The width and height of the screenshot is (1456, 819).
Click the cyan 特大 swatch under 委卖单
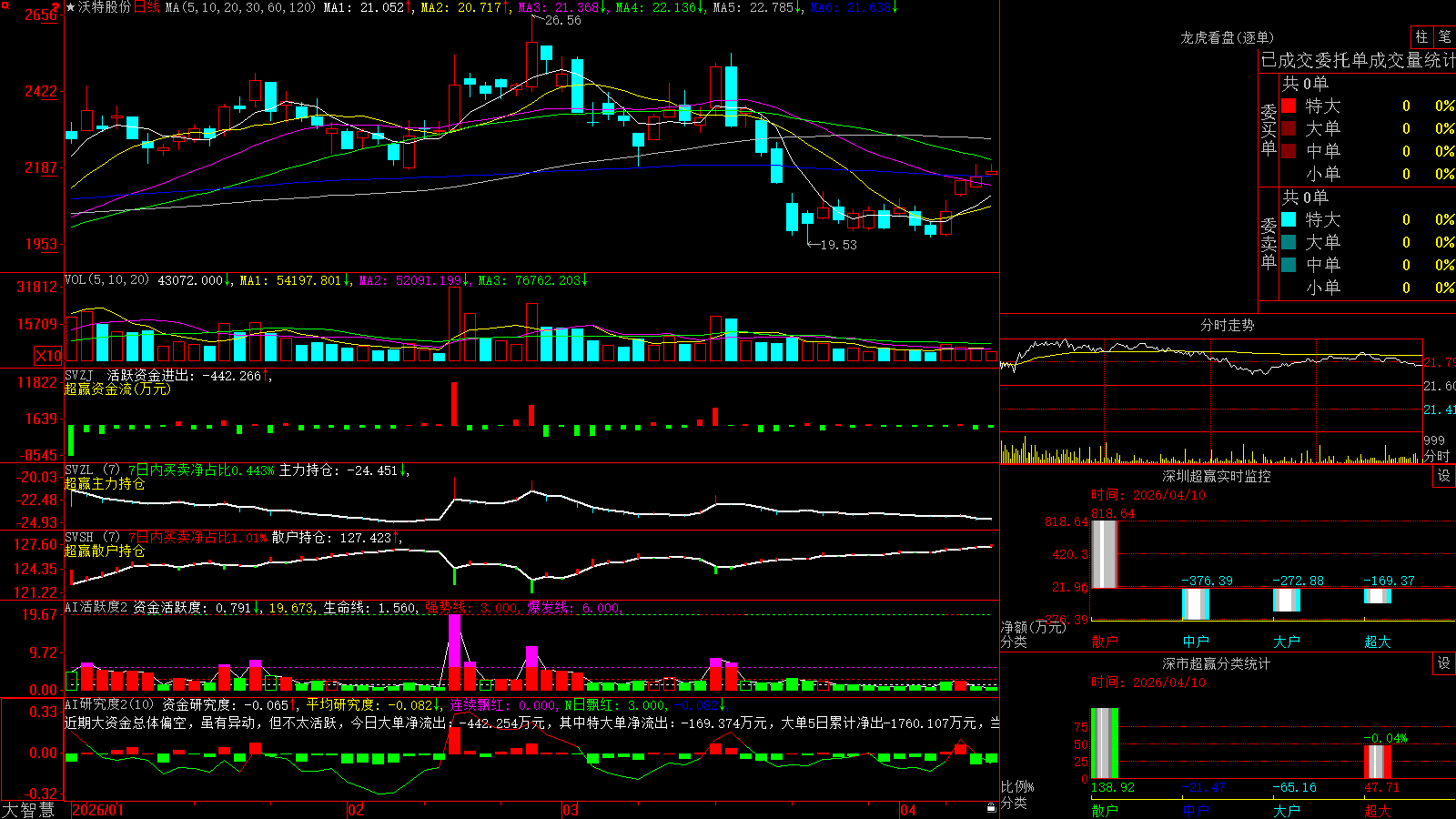[1289, 219]
